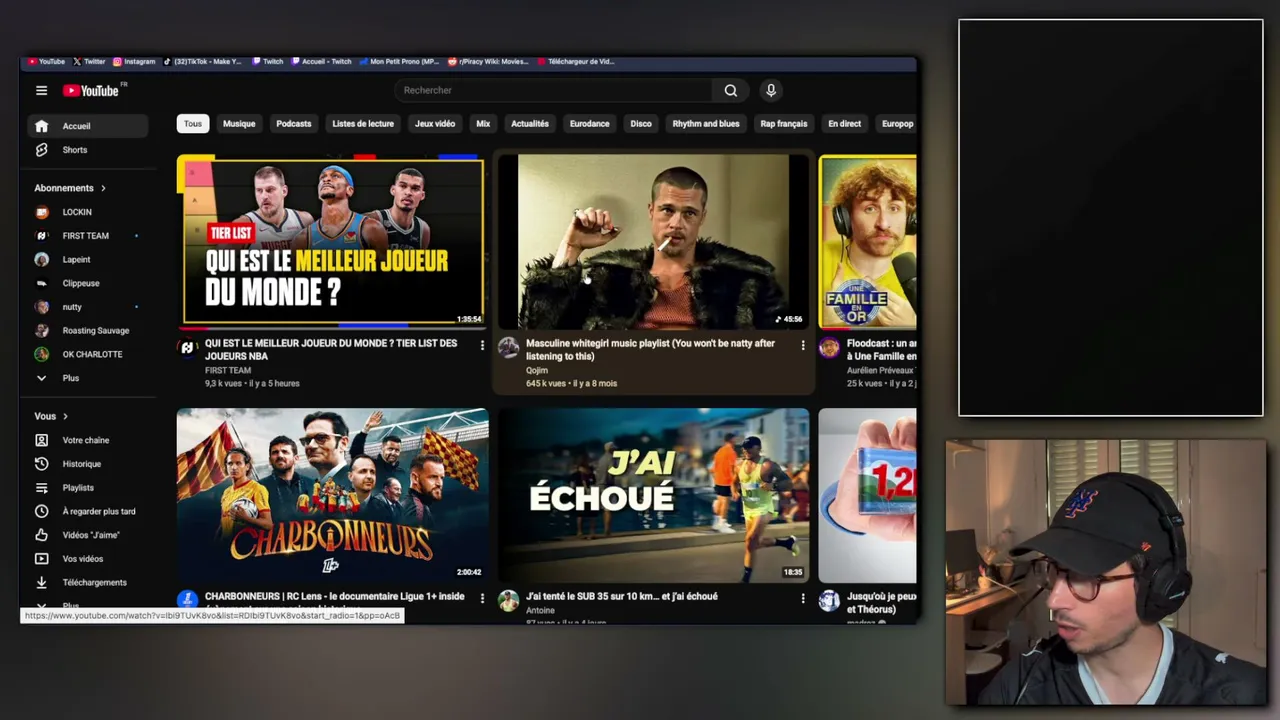Open the Instagram bookmark
This screenshot has width=1280, height=720.
(134, 61)
